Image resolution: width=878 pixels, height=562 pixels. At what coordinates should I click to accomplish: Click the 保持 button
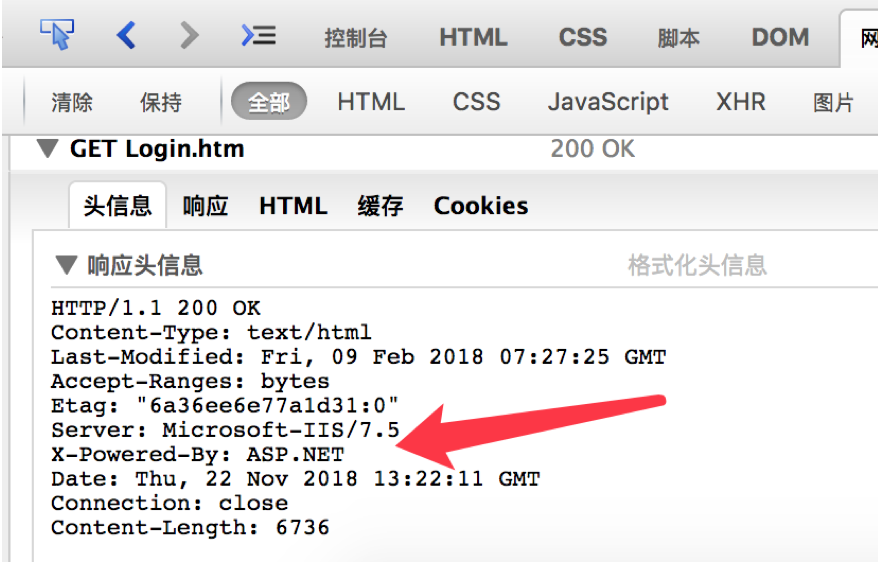point(161,102)
